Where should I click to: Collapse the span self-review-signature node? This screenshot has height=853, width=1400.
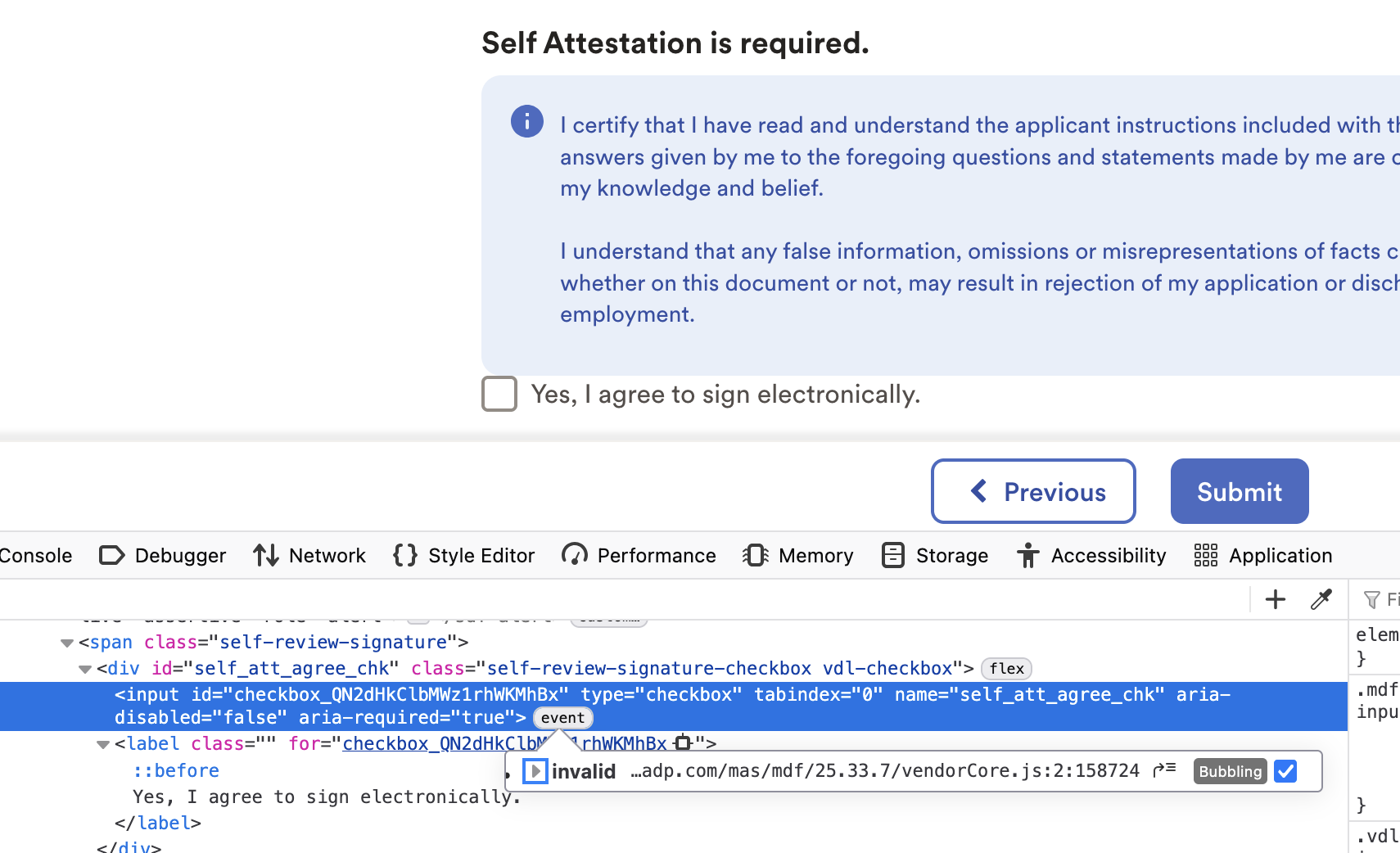(x=67, y=643)
